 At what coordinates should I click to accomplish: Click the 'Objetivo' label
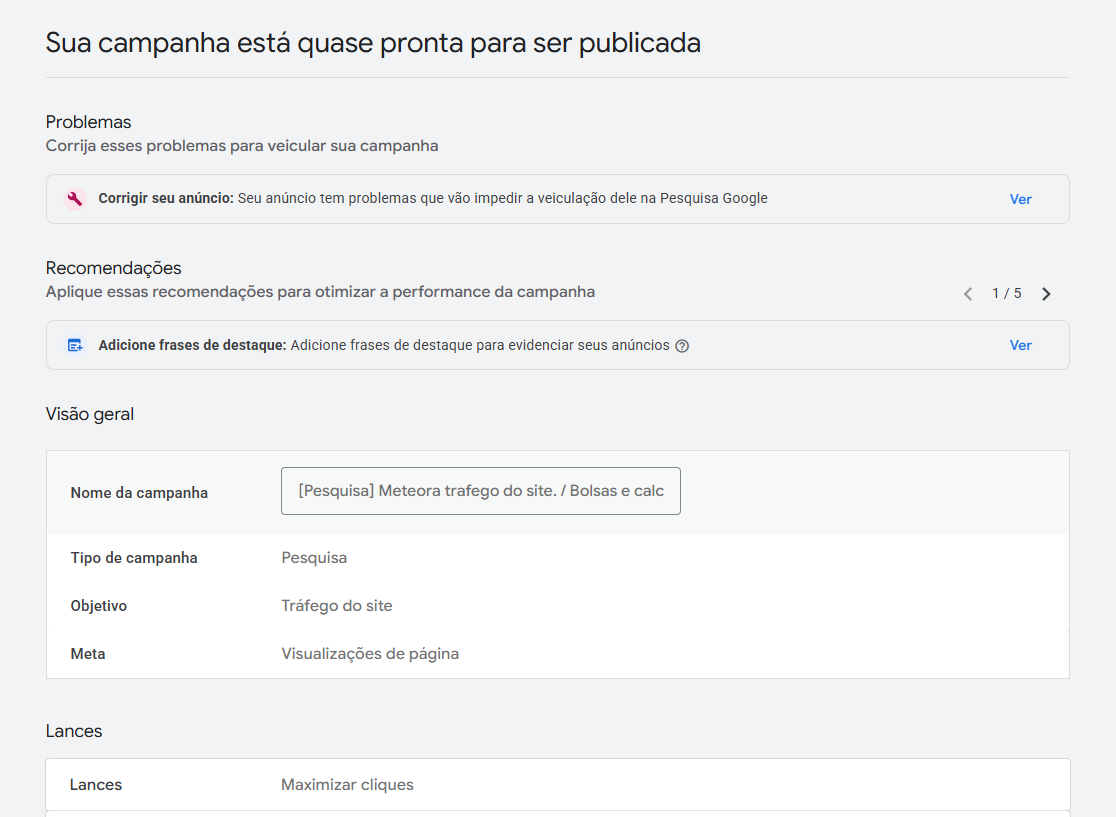pos(99,606)
